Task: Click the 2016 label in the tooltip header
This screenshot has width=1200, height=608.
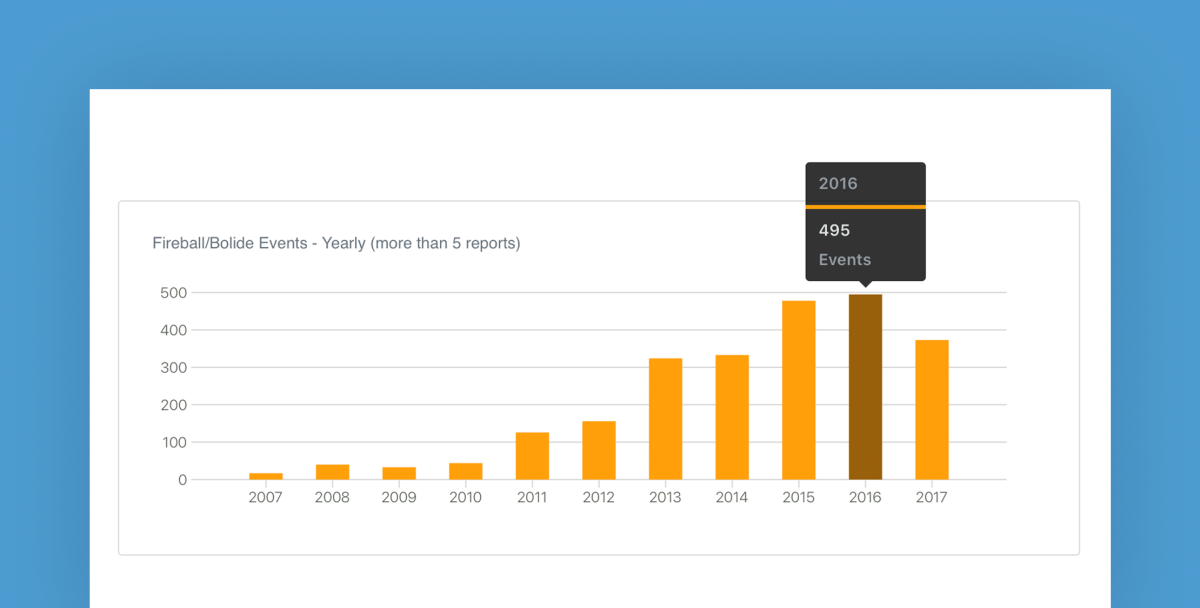Action: [838, 183]
